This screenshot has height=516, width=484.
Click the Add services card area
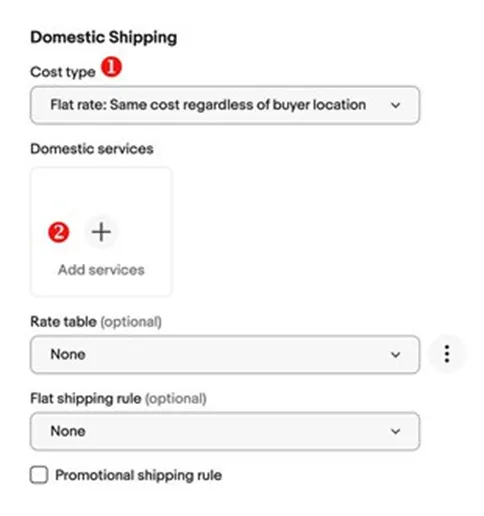pos(101,232)
